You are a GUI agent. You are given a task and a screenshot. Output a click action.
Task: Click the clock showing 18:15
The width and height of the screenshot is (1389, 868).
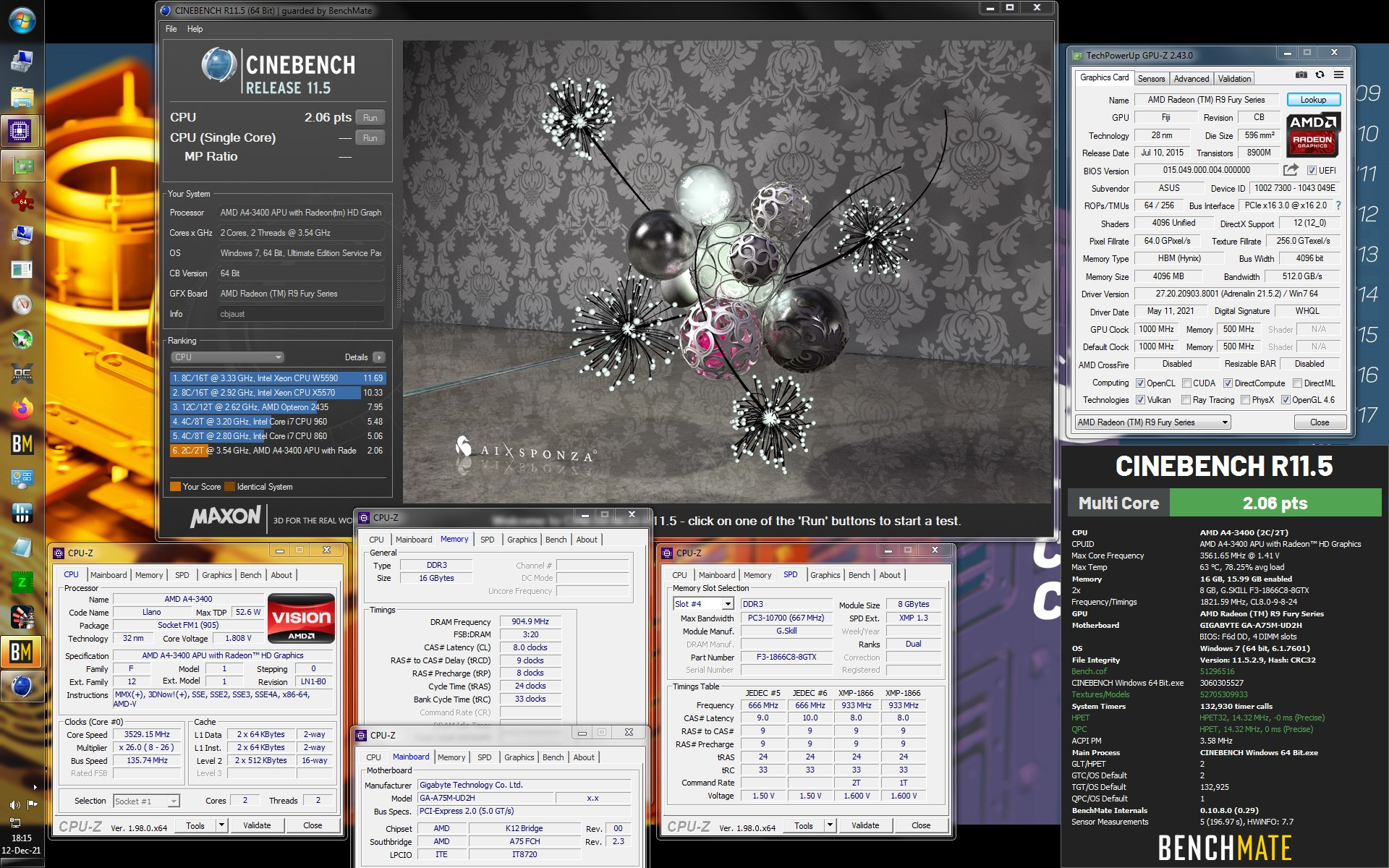(22, 838)
